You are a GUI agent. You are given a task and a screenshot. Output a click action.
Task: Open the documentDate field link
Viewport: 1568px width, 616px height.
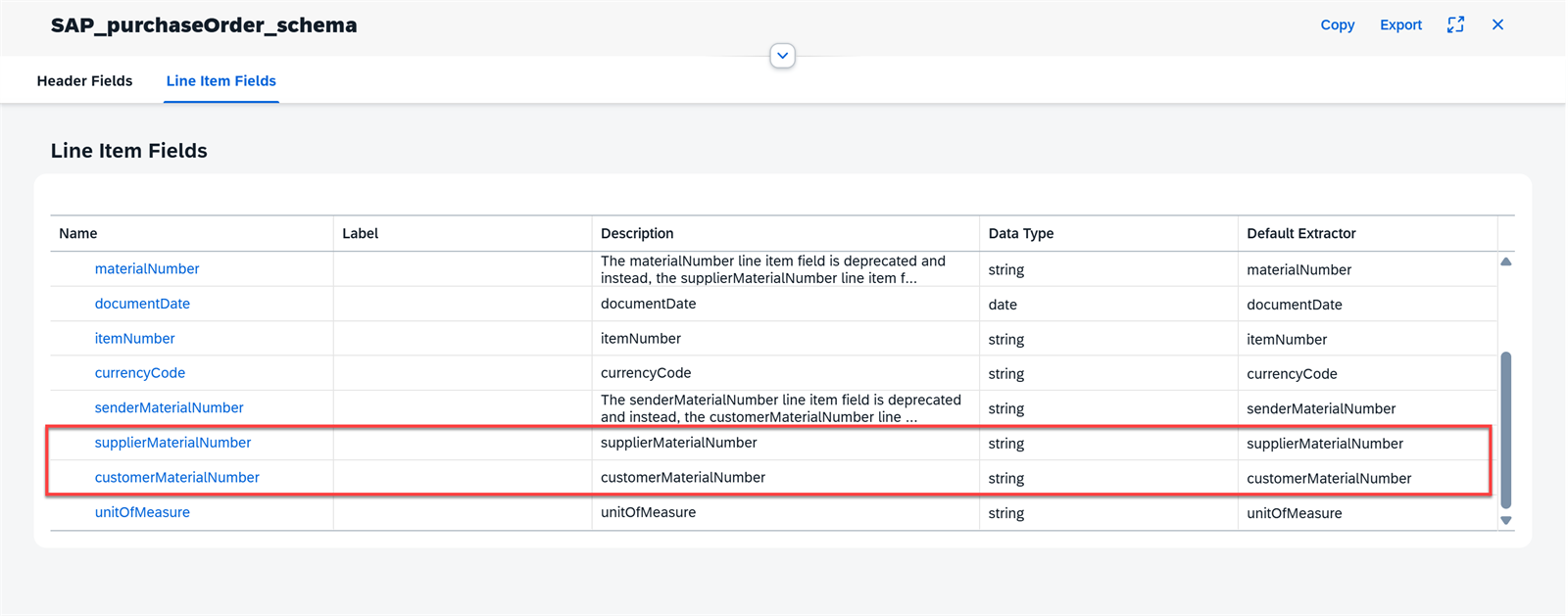coord(142,304)
